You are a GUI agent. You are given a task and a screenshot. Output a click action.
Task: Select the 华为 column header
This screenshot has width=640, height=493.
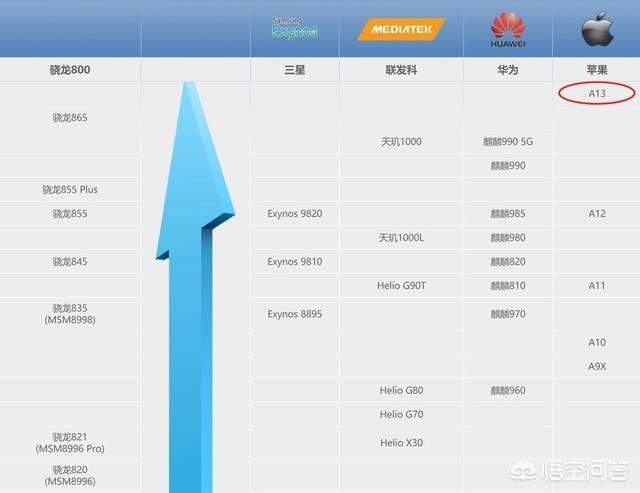508,70
